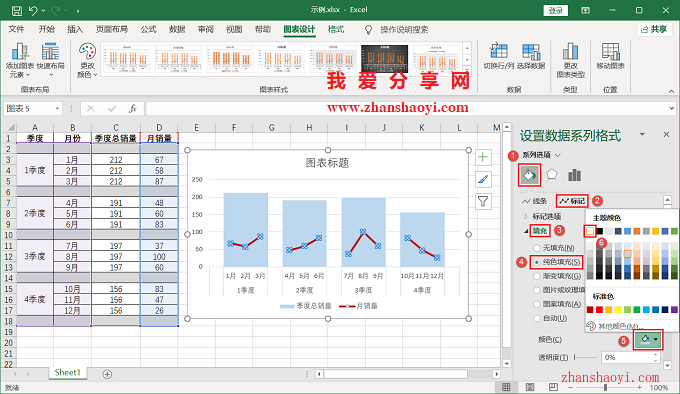Image resolution: width=680 pixels, height=394 pixels.
Task: Switch to Page Layout view in the status bar
Action: point(530,387)
